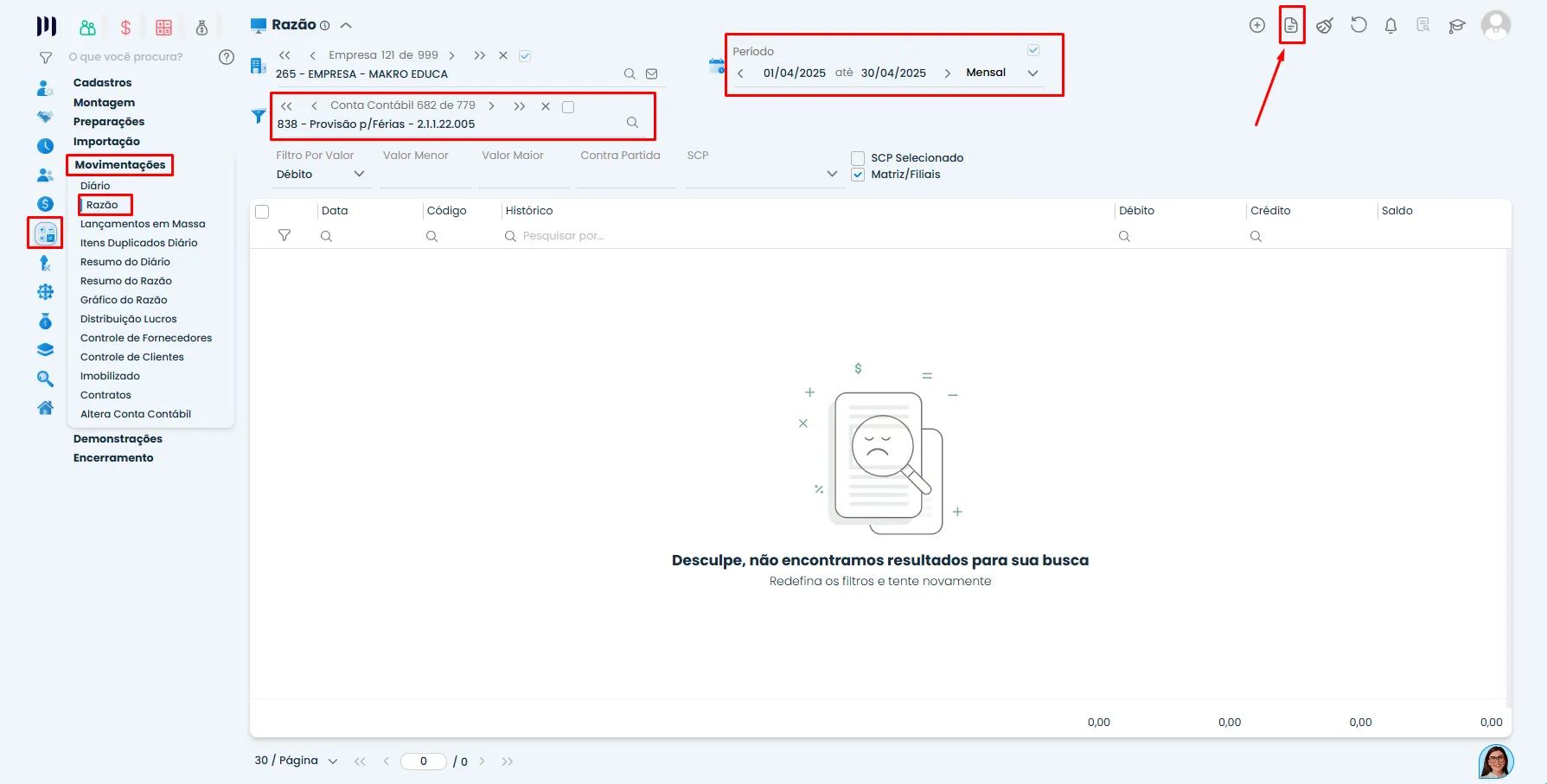Click the Valor Menor input field
Viewport: 1547px width, 784px height.
425,175
